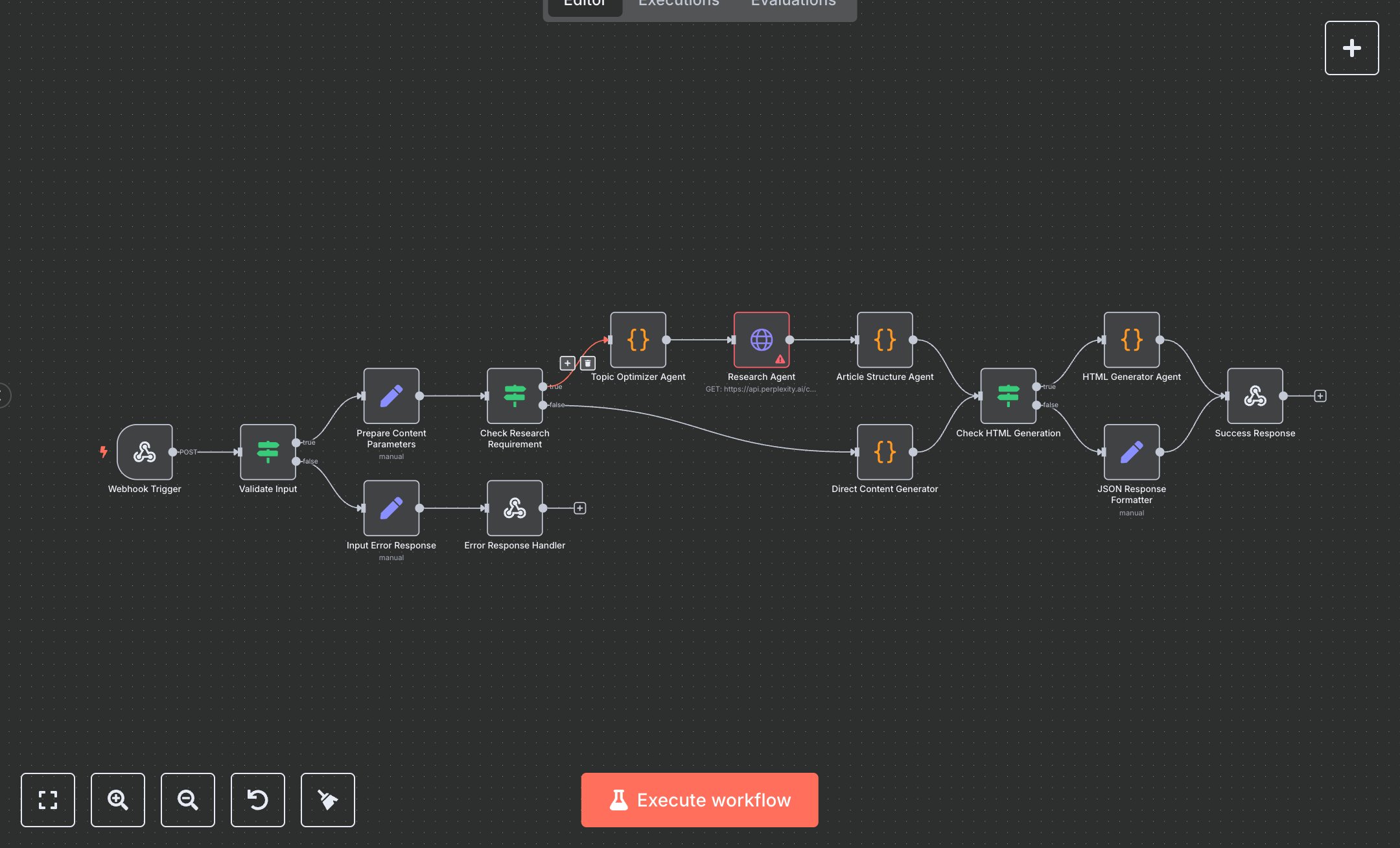Image resolution: width=1400 pixels, height=848 pixels.
Task: Open the Direct Content Generator node
Action: pos(885,452)
